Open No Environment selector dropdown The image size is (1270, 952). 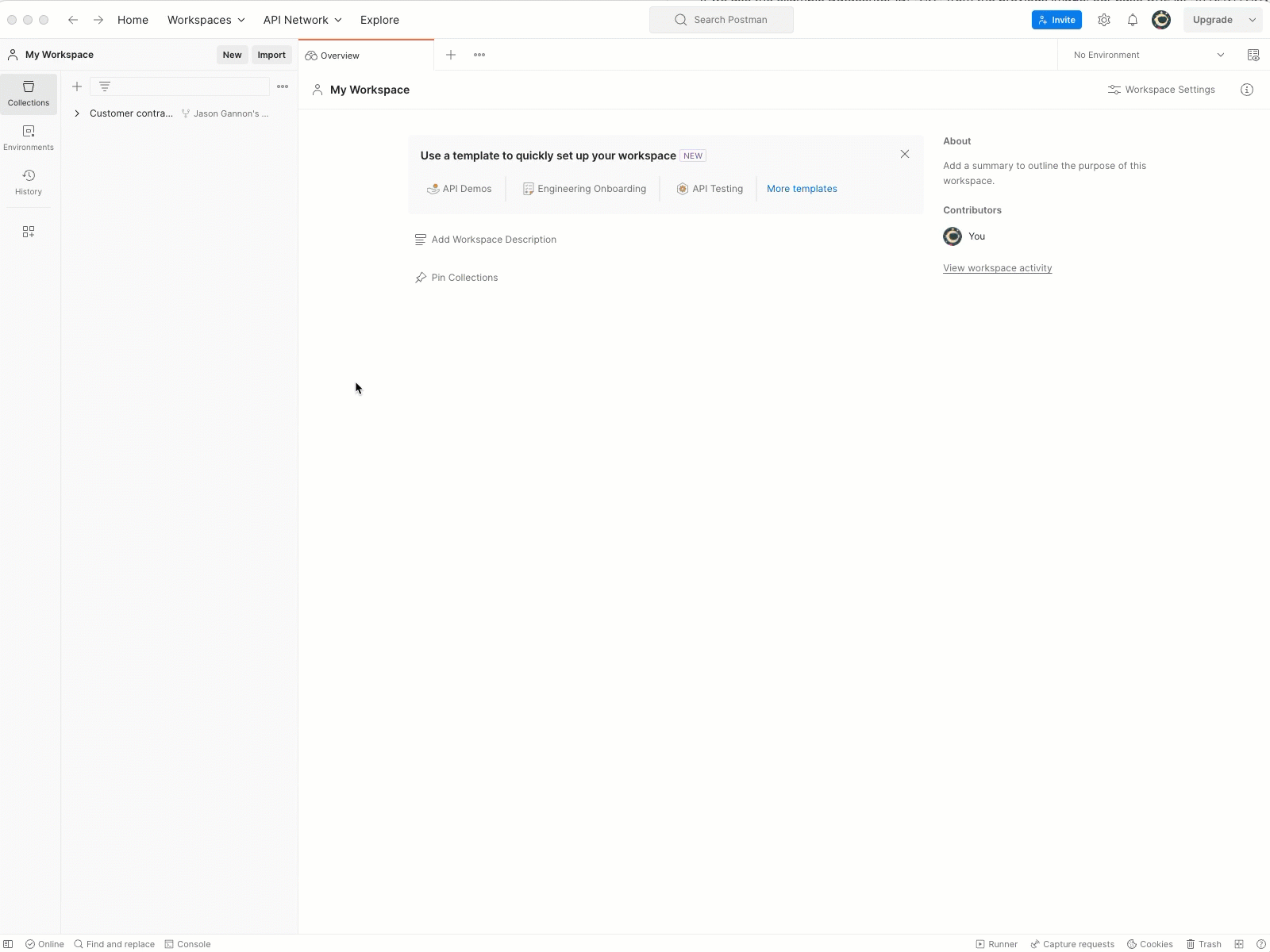tap(1149, 55)
